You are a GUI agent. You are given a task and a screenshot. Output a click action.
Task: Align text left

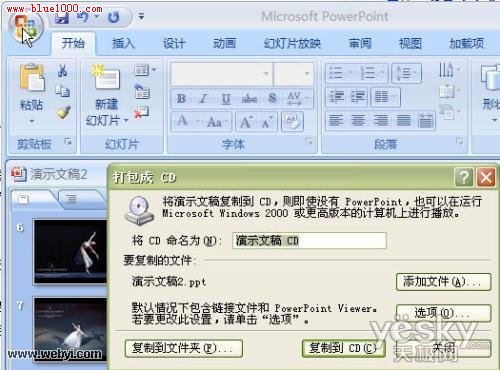coord(336,120)
